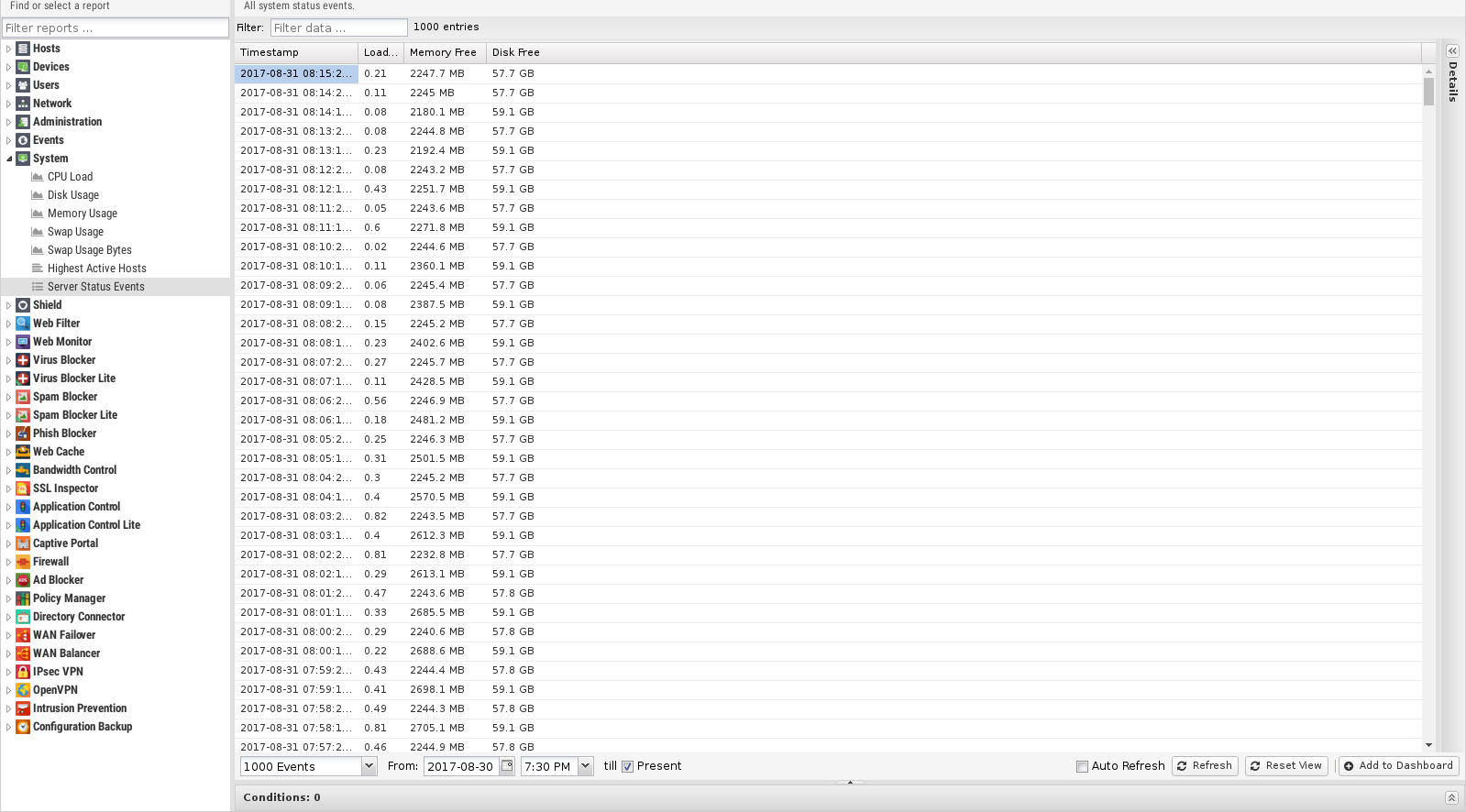Click the IPsec VPN lock icon
1466x812 pixels.
[x=23, y=672]
